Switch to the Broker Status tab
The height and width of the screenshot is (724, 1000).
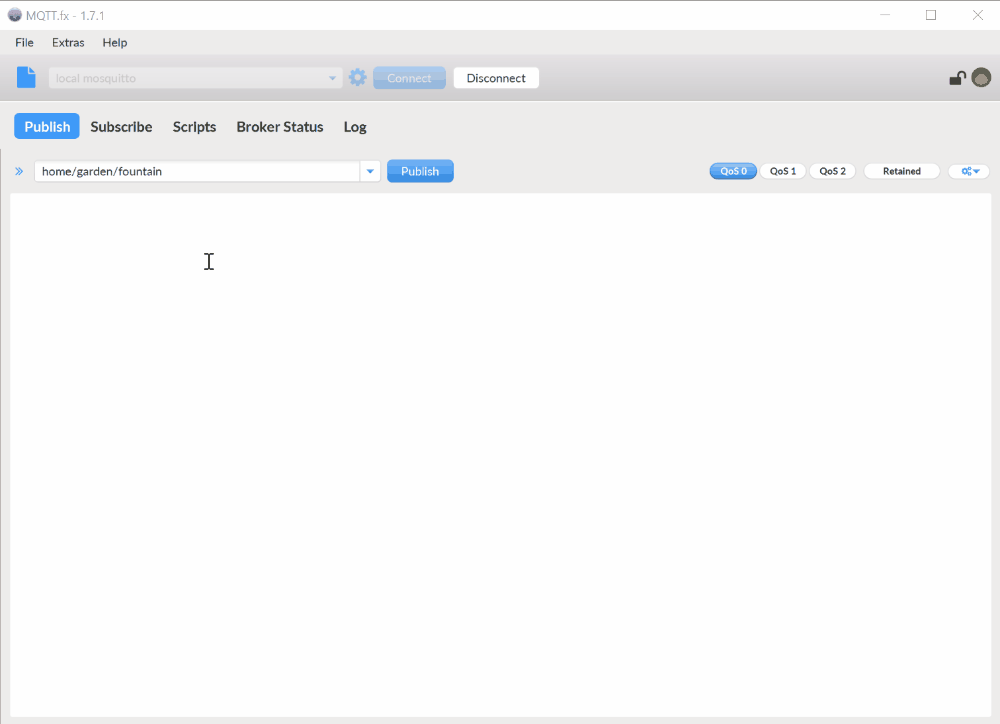point(280,126)
